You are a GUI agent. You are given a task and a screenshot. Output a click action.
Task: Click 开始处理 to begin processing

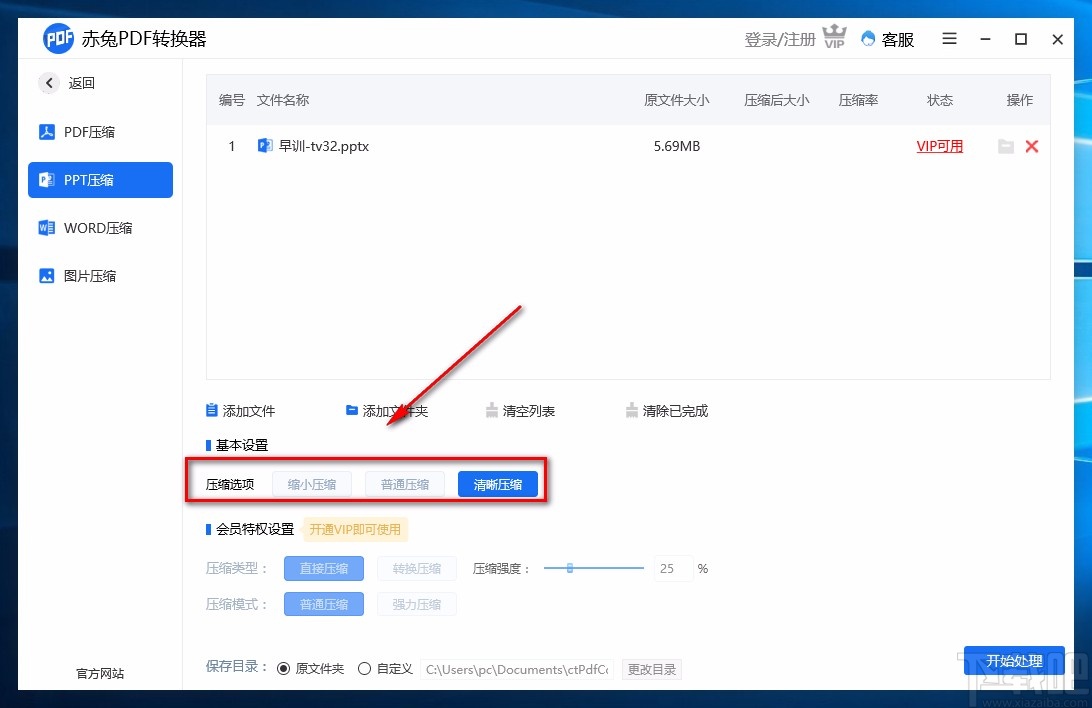[1014, 661]
